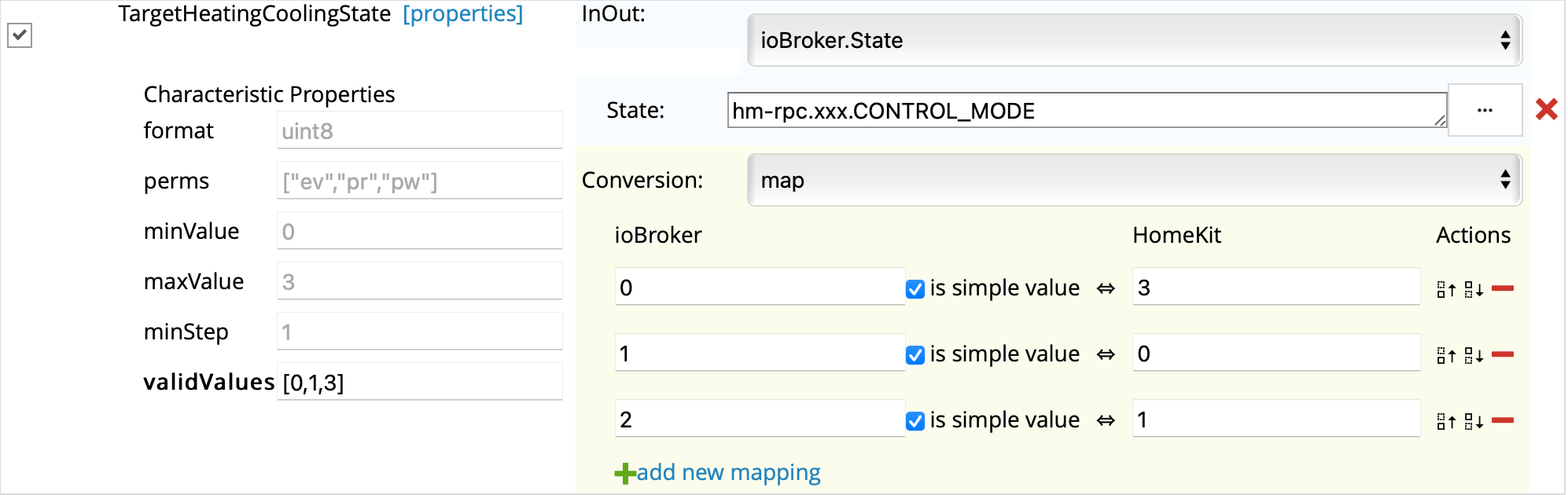The width and height of the screenshot is (1568, 495).
Task: Click the validValues input field
Action: click(x=419, y=382)
